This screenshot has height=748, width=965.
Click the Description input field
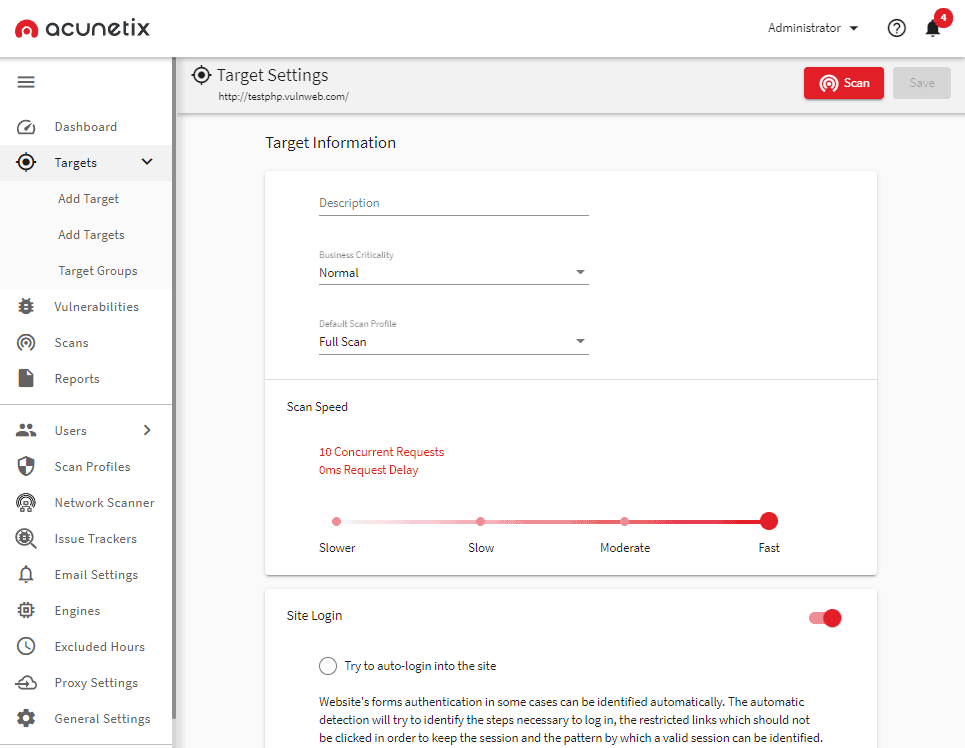point(454,203)
